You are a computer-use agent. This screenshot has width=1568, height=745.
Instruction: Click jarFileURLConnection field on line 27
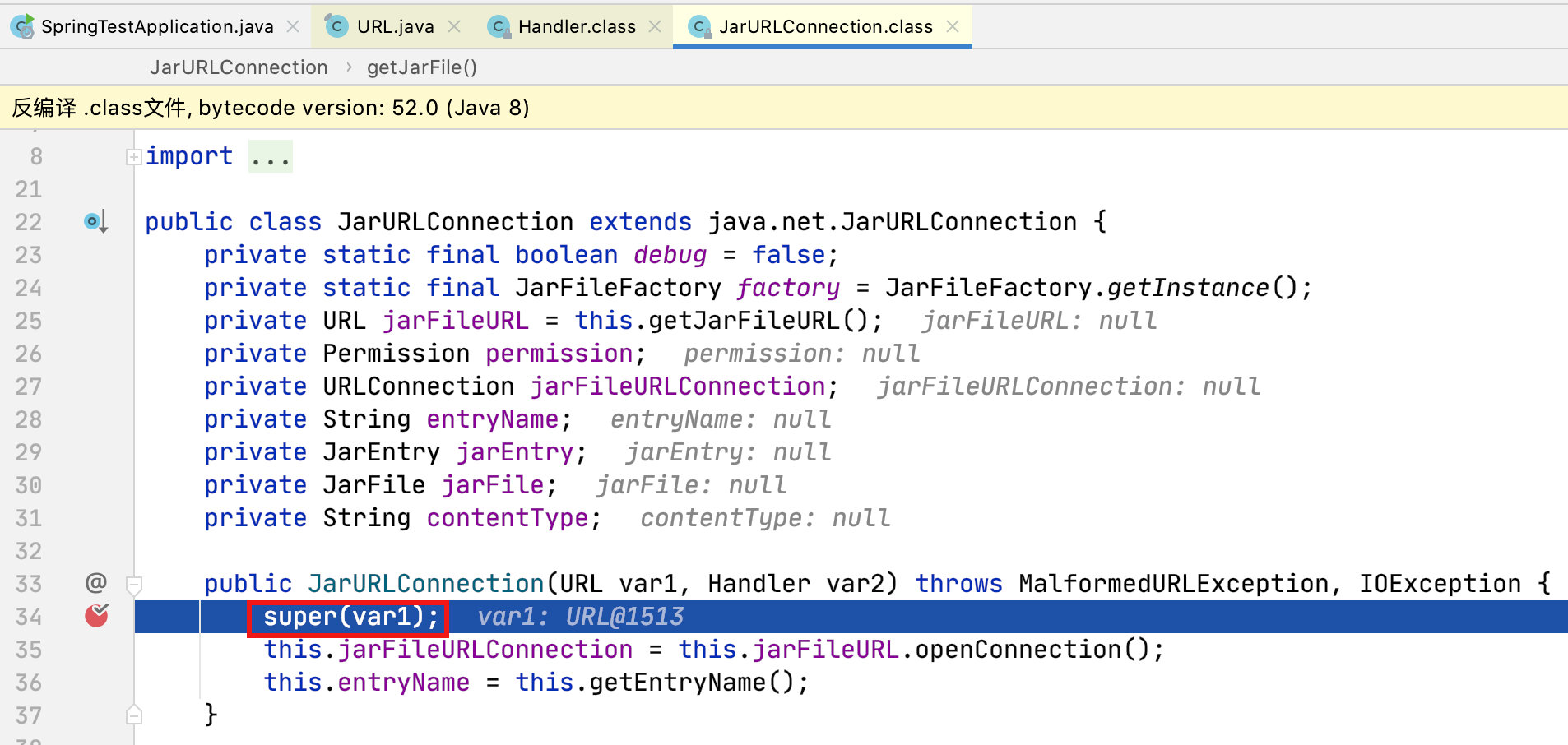tap(678, 386)
